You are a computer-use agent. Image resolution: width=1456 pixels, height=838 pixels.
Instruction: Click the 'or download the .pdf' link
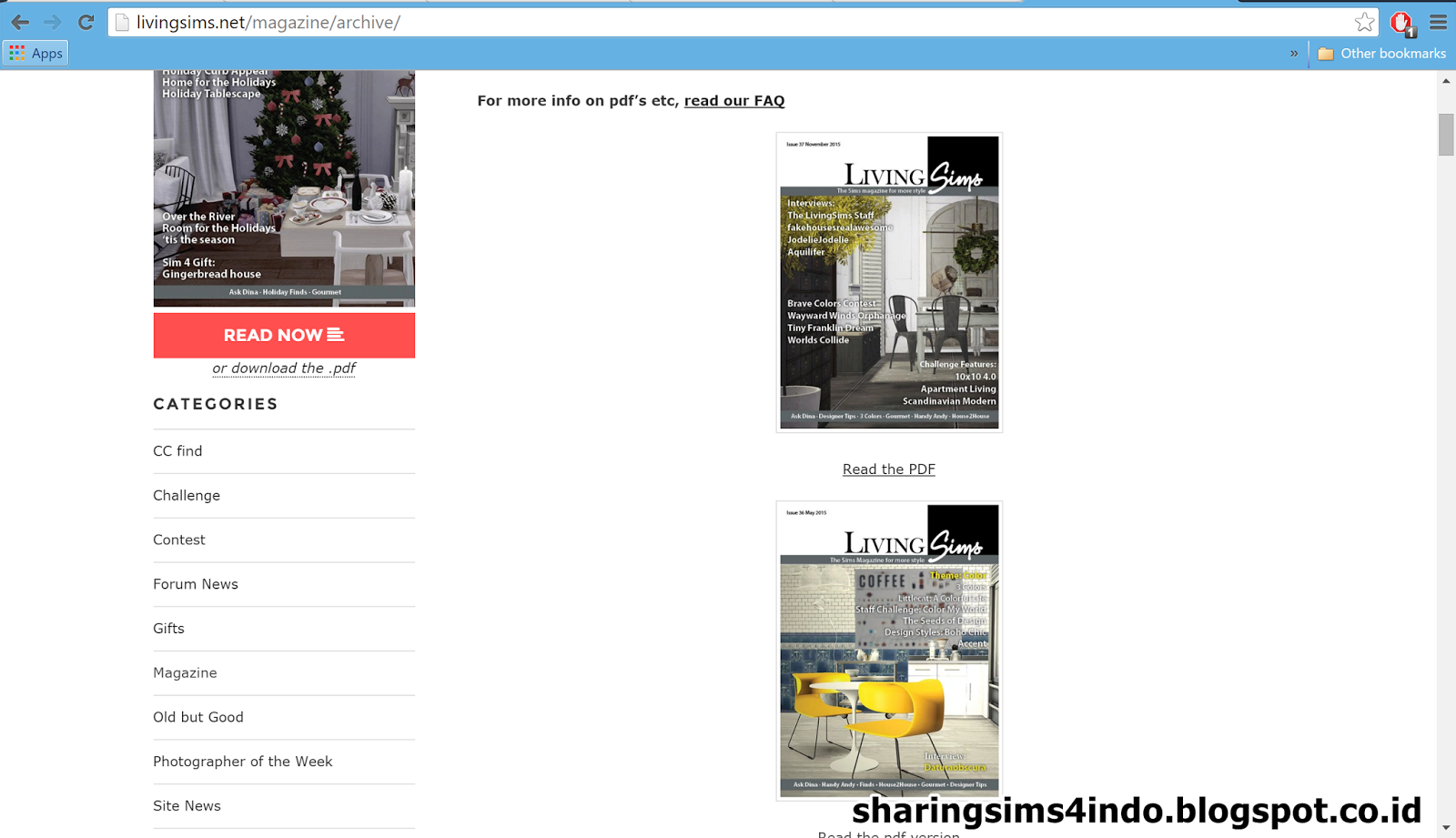(x=284, y=369)
